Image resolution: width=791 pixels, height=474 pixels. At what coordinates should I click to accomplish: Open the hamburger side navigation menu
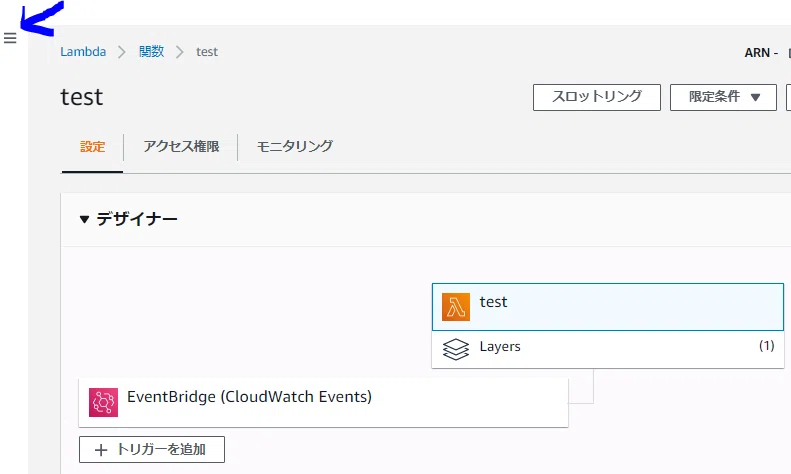point(10,38)
